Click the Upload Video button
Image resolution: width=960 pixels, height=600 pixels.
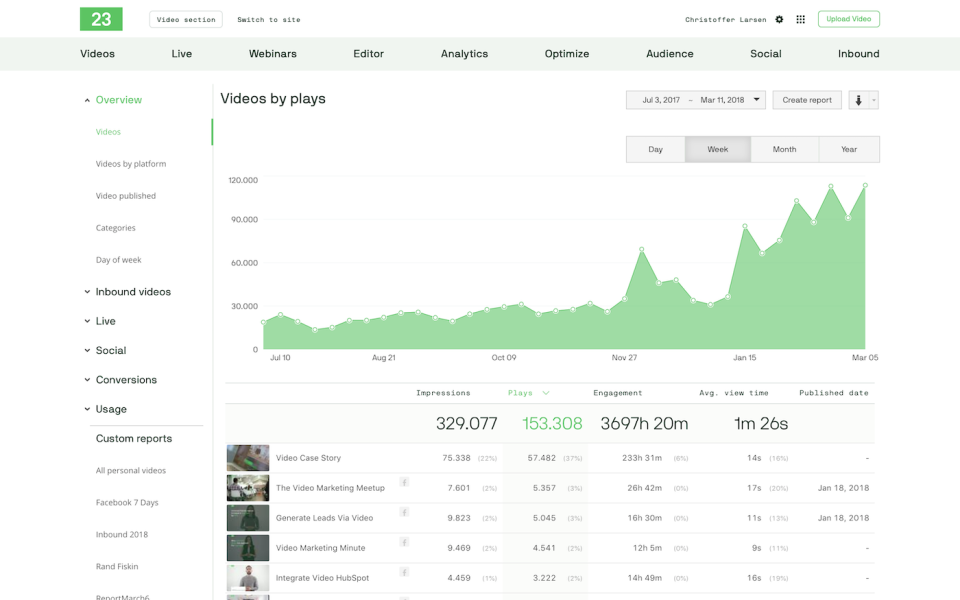(848, 19)
